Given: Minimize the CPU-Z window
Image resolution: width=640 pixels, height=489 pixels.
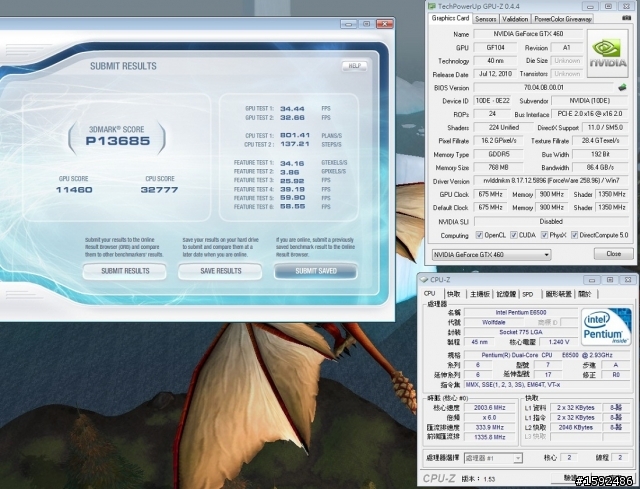Looking at the screenshot, I should [592, 280].
